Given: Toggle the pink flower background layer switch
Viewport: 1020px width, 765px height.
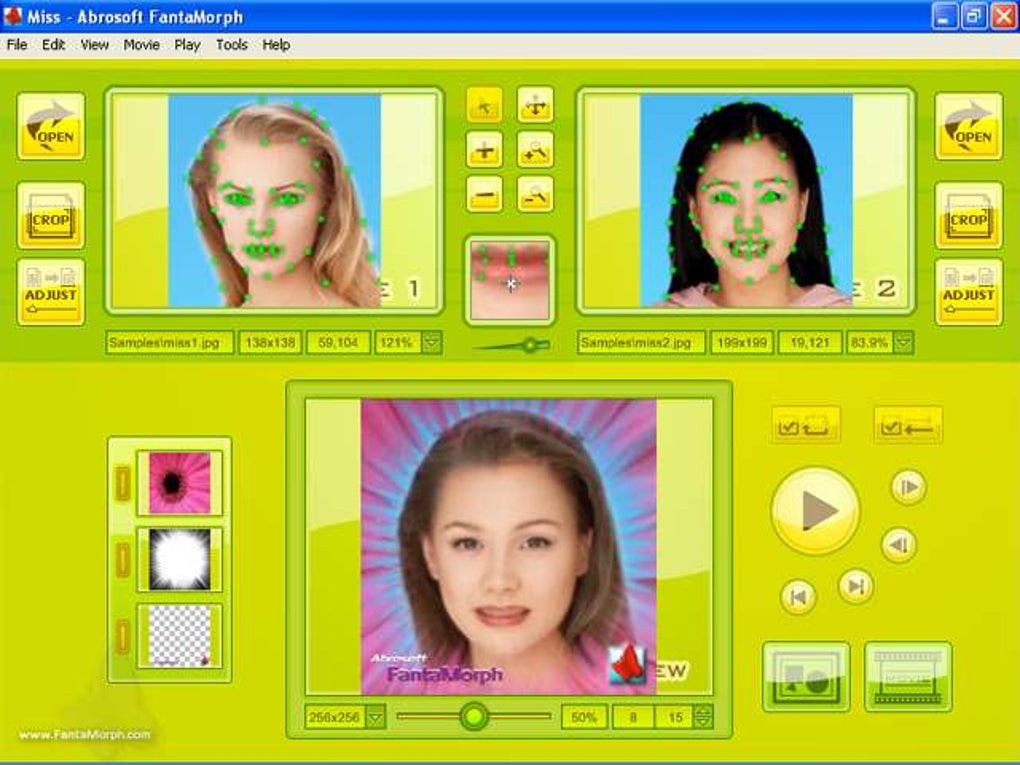Looking at the screenshot, I should point(122,483).
